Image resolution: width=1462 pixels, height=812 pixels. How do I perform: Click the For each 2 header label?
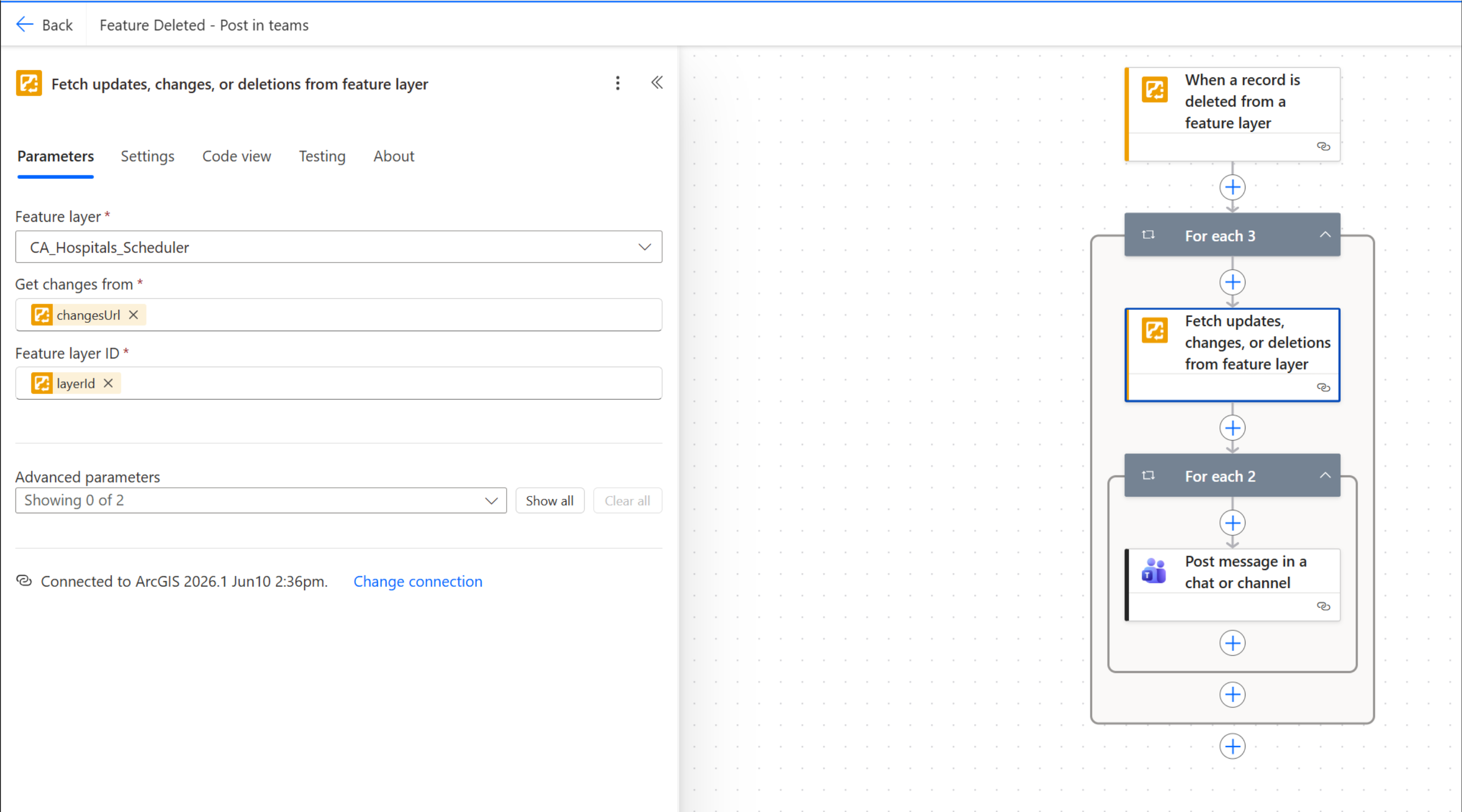pos(1219,476)
